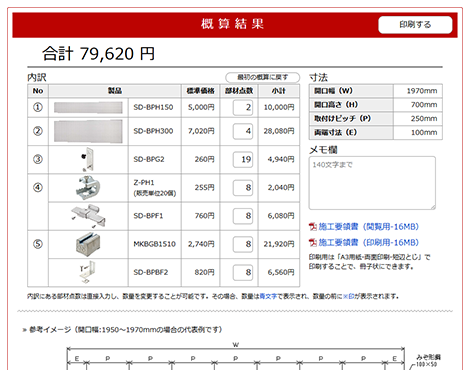This screenshot has height=370, width=470.
Task: Focus the quantity field for SD-BPH300
Action: [243, 131]
